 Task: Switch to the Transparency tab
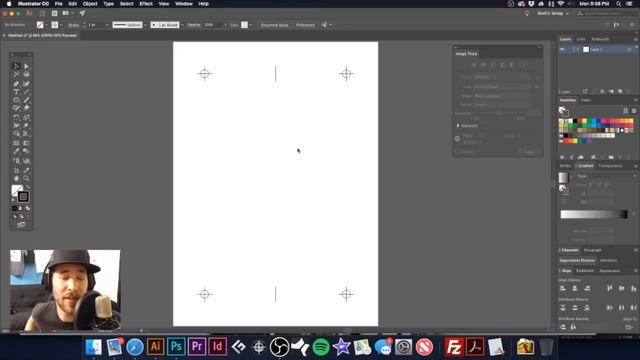610,166
